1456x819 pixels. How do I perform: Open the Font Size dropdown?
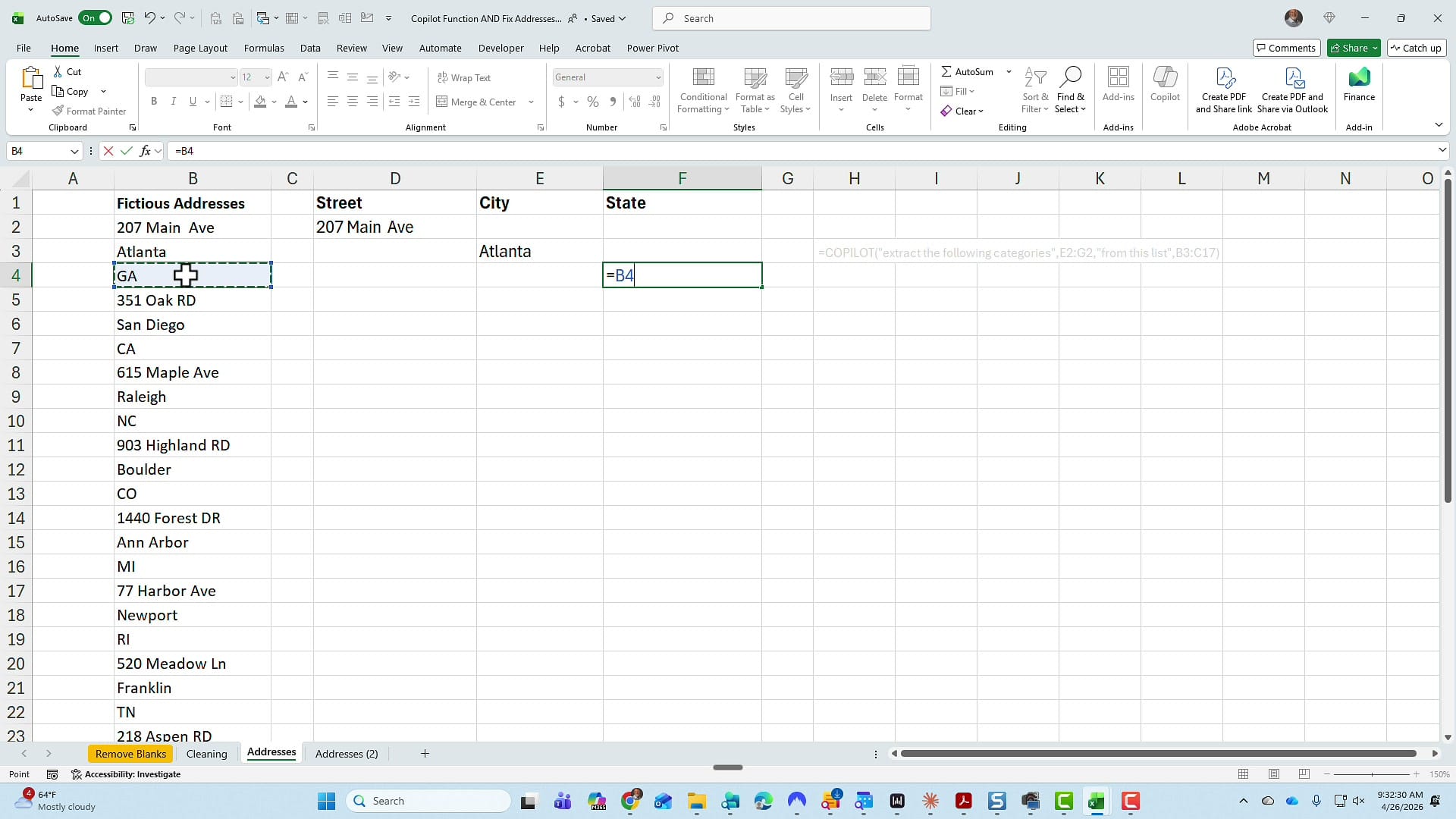click(x=266, y=77)
